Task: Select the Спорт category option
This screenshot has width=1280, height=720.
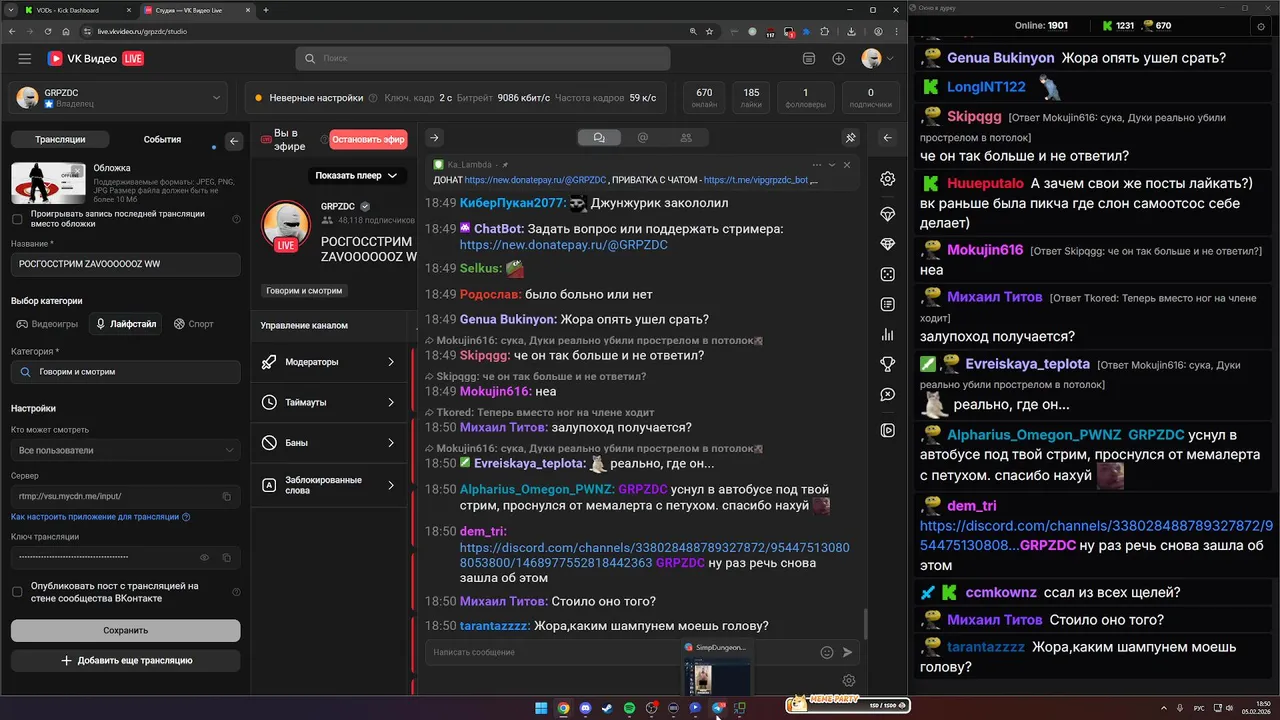Action: 194,324
